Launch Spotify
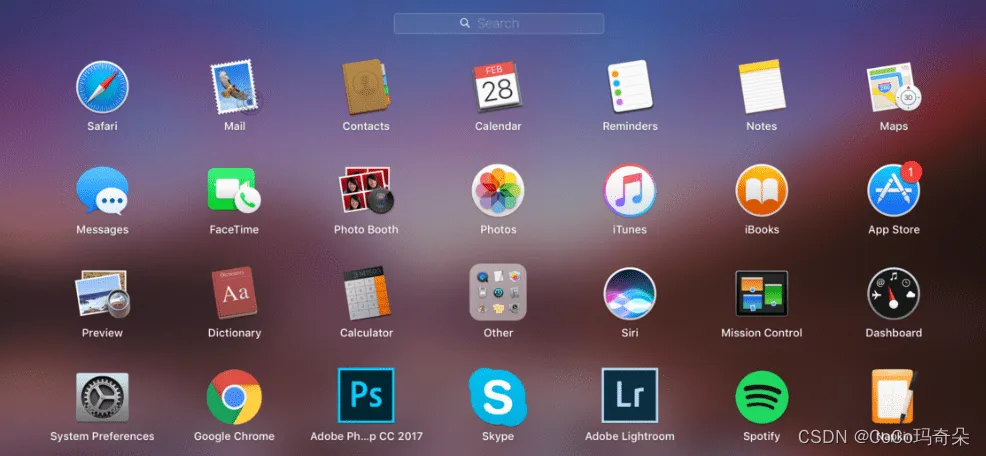The image size is (986, 456). tap(762, 397)
